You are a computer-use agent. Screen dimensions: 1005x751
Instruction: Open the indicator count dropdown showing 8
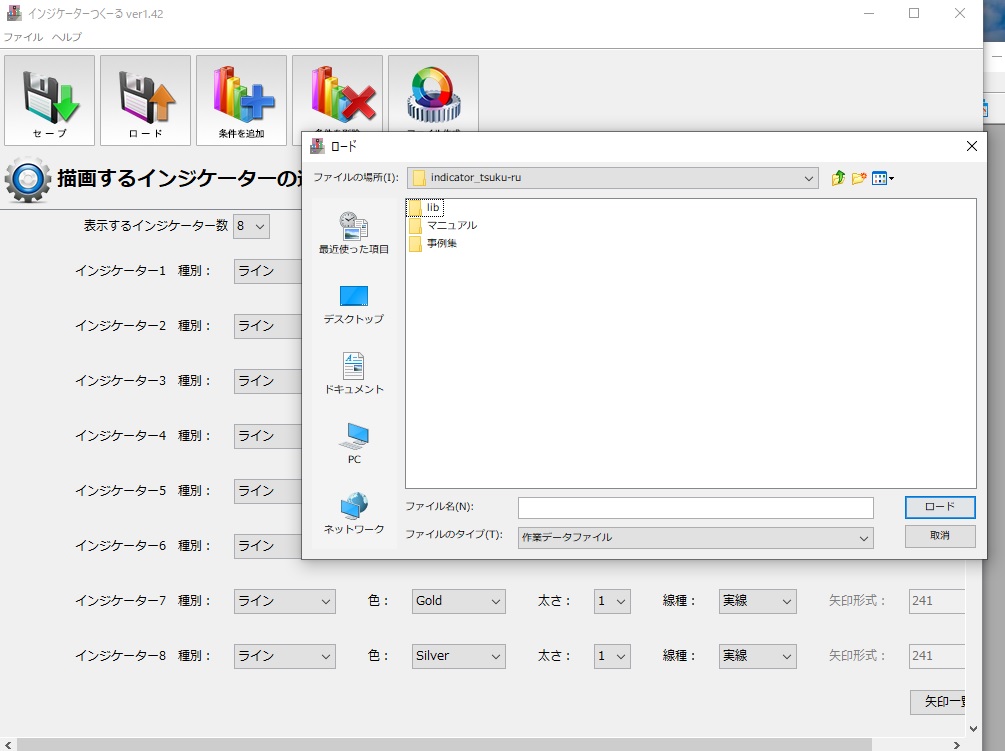click(x=251, y=226)
